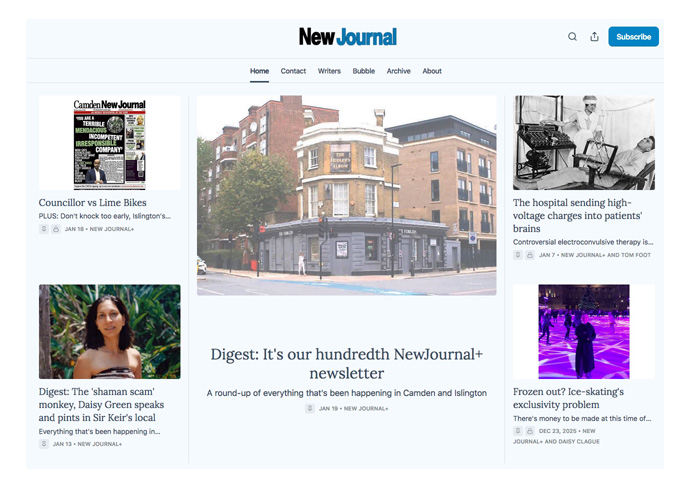Click lock icon under the hospital article
Viewport: 690px width, 485px height.
[530, 255]
